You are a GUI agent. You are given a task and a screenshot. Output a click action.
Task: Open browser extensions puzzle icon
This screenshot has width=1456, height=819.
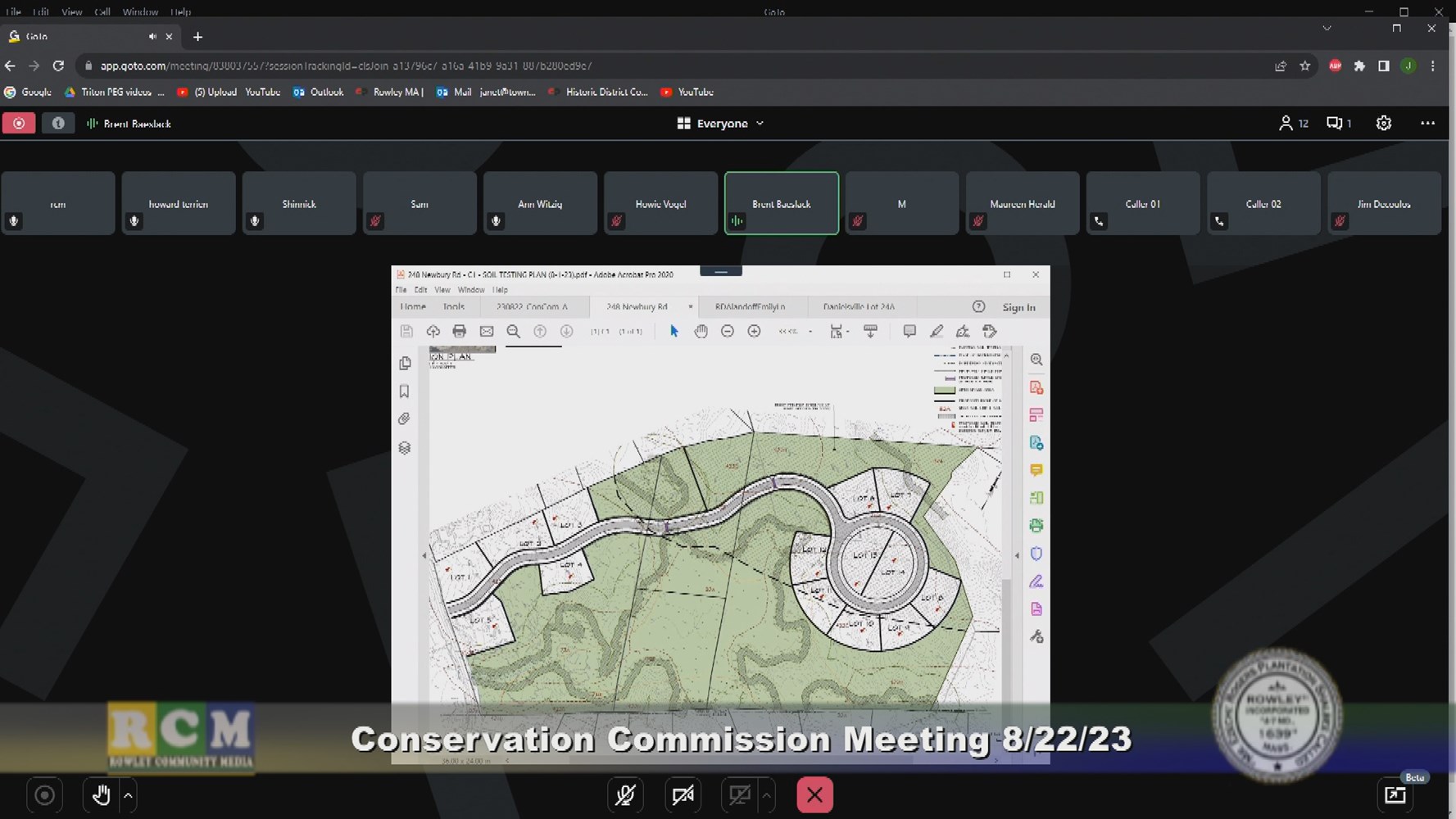click(x=1359, y=66)
